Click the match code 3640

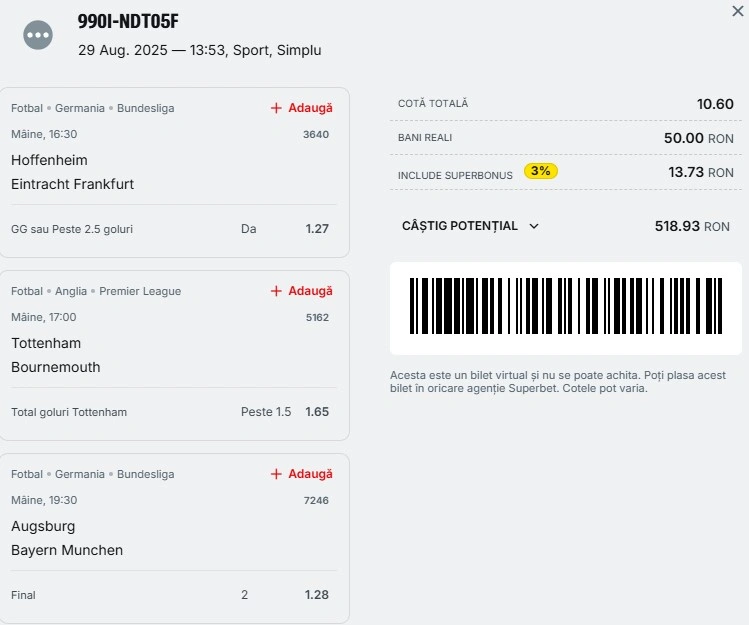point(316,134)
